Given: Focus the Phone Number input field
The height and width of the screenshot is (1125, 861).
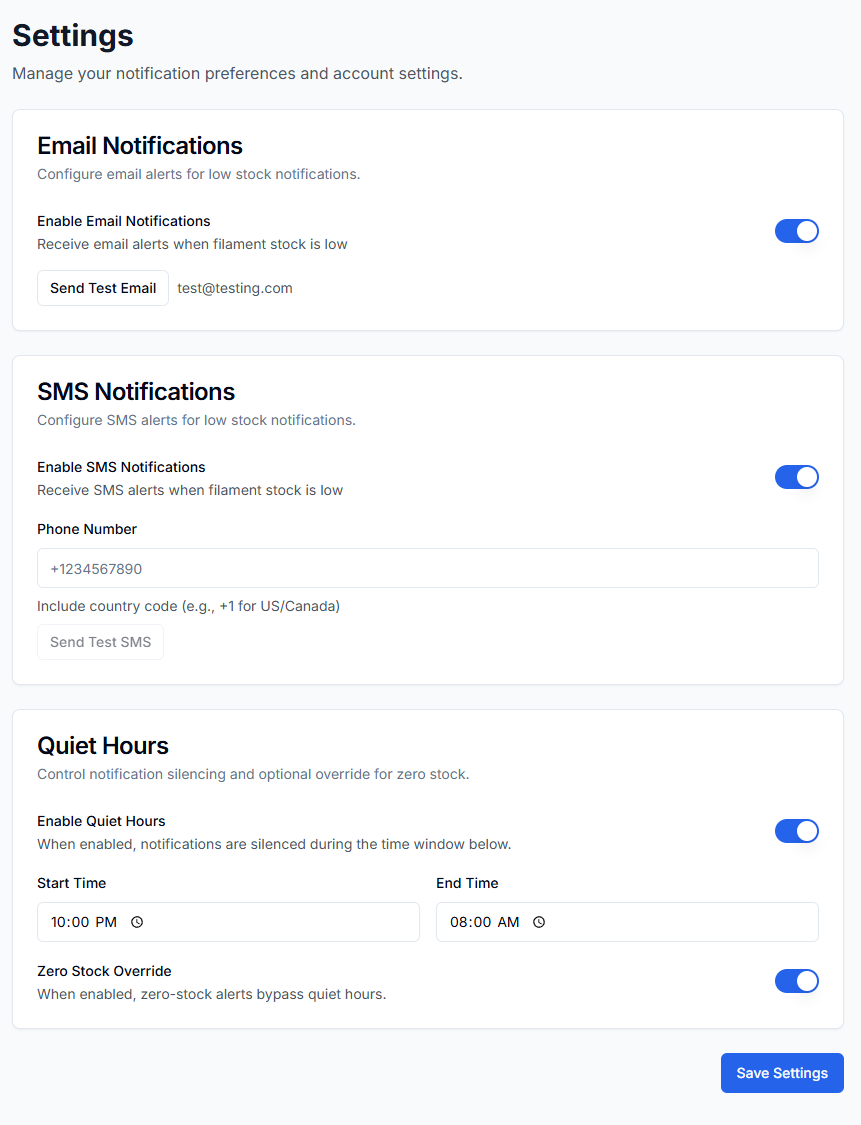Looking at the screenshot, I should 427,568.
